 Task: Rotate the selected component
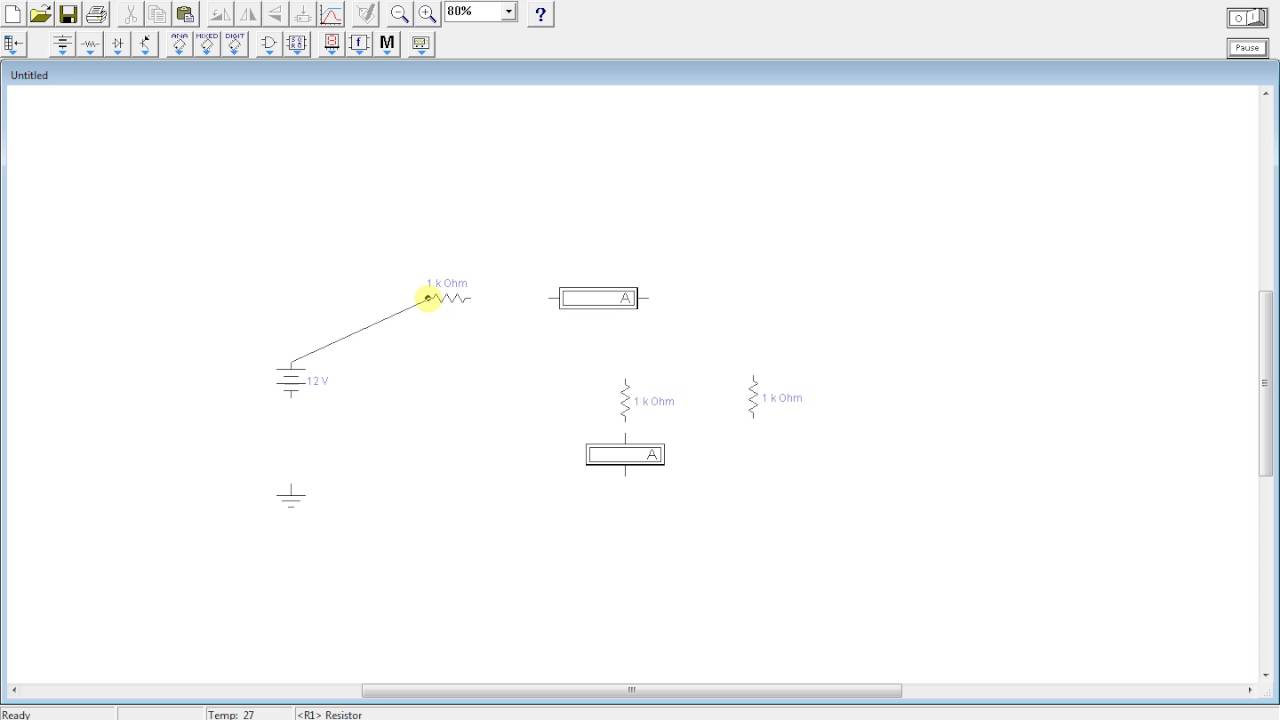click(x=220, y=14)
